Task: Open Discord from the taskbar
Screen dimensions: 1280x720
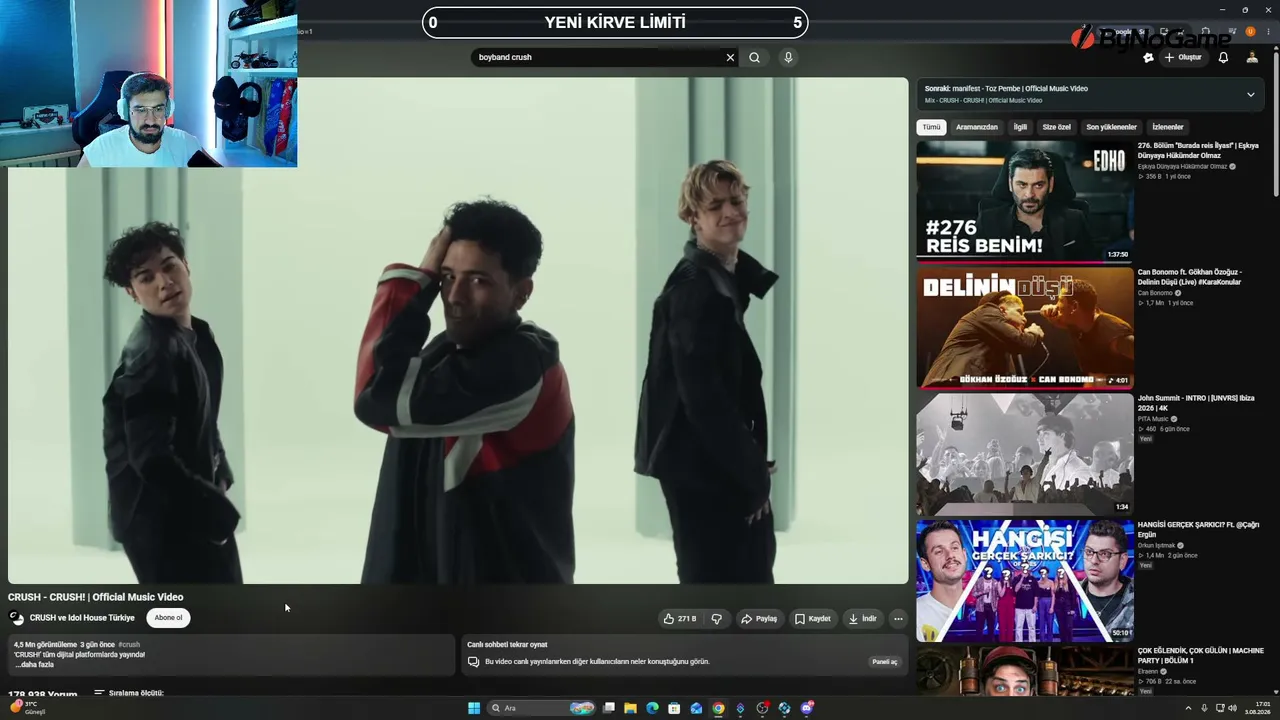Action: click(807, 708)
